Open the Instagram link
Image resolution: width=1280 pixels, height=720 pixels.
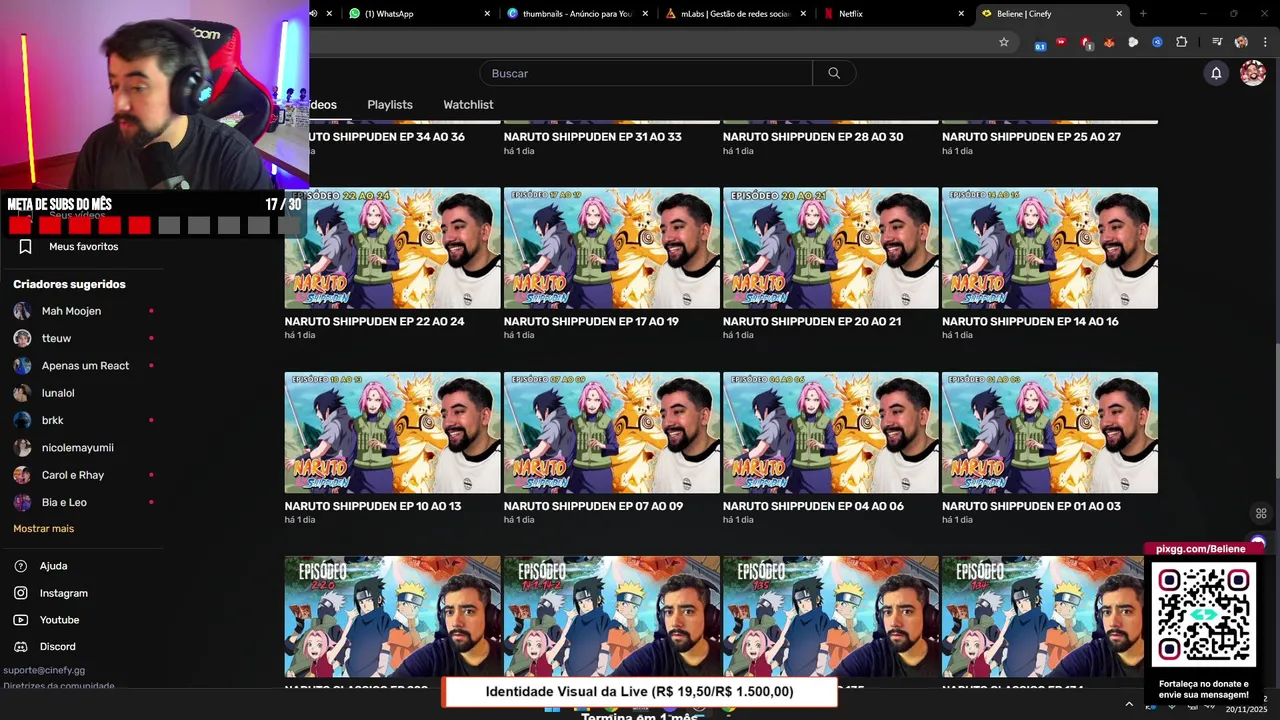point(64,593)
